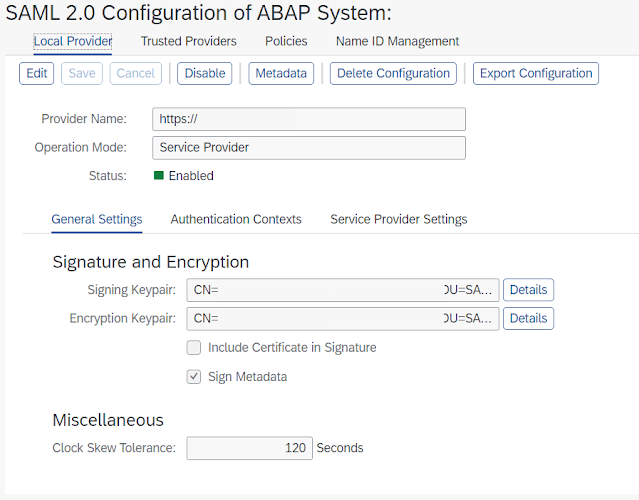Image resolution: width=639 pixels, height=500 pixels.
Task: Toggle the Sign Metadata checkbox
Action: pos(194,377)
